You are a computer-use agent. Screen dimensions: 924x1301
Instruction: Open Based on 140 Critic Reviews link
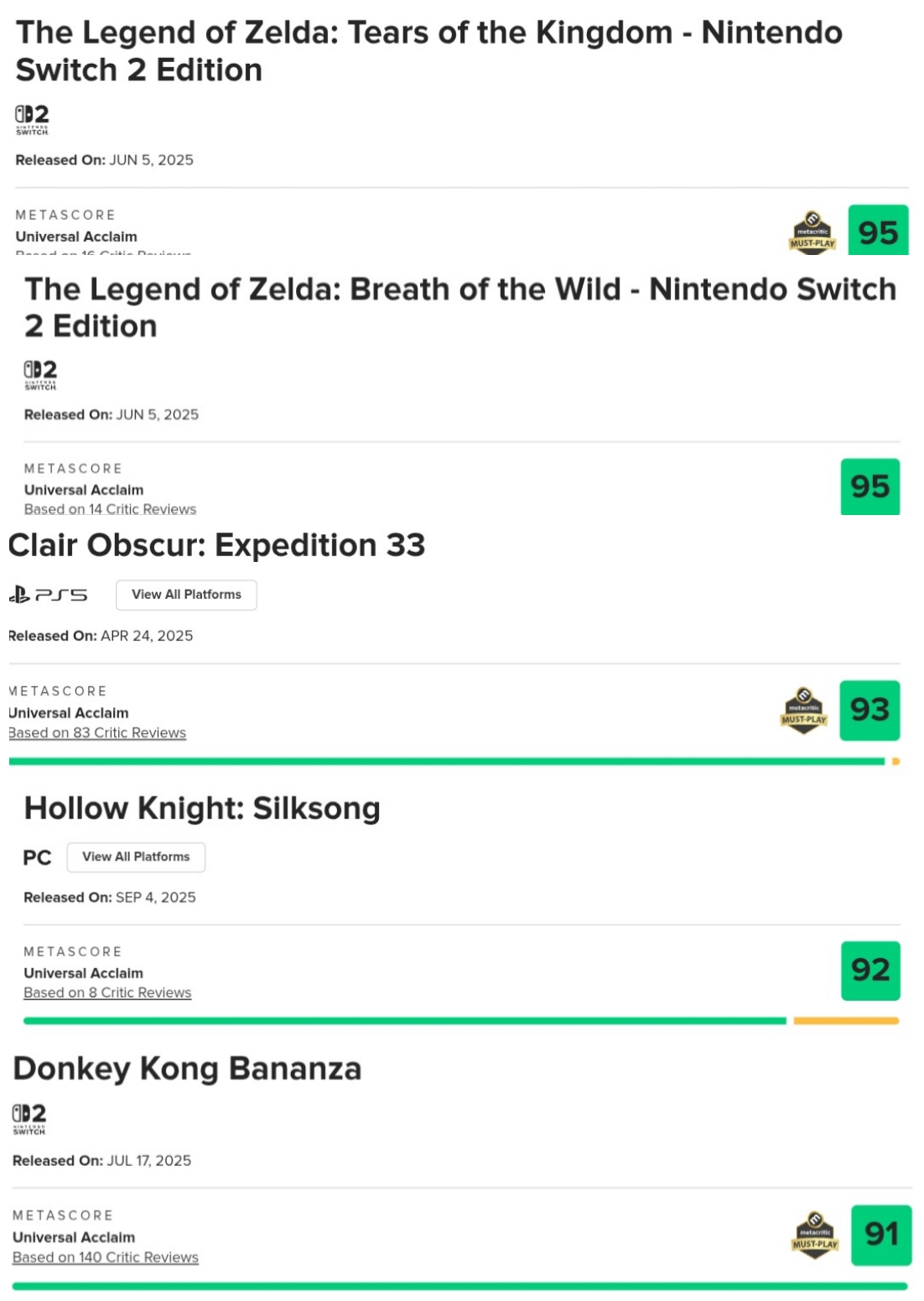[106, 1257]
